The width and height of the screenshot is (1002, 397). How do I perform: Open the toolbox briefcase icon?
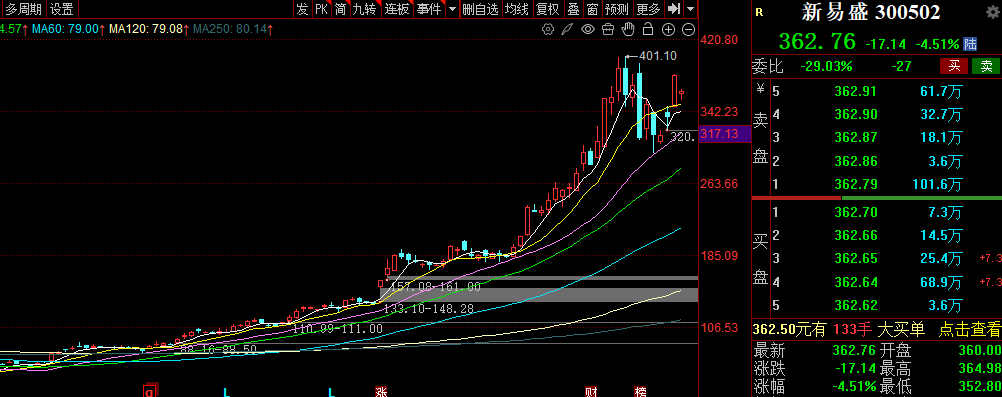(x=608, y=29)
